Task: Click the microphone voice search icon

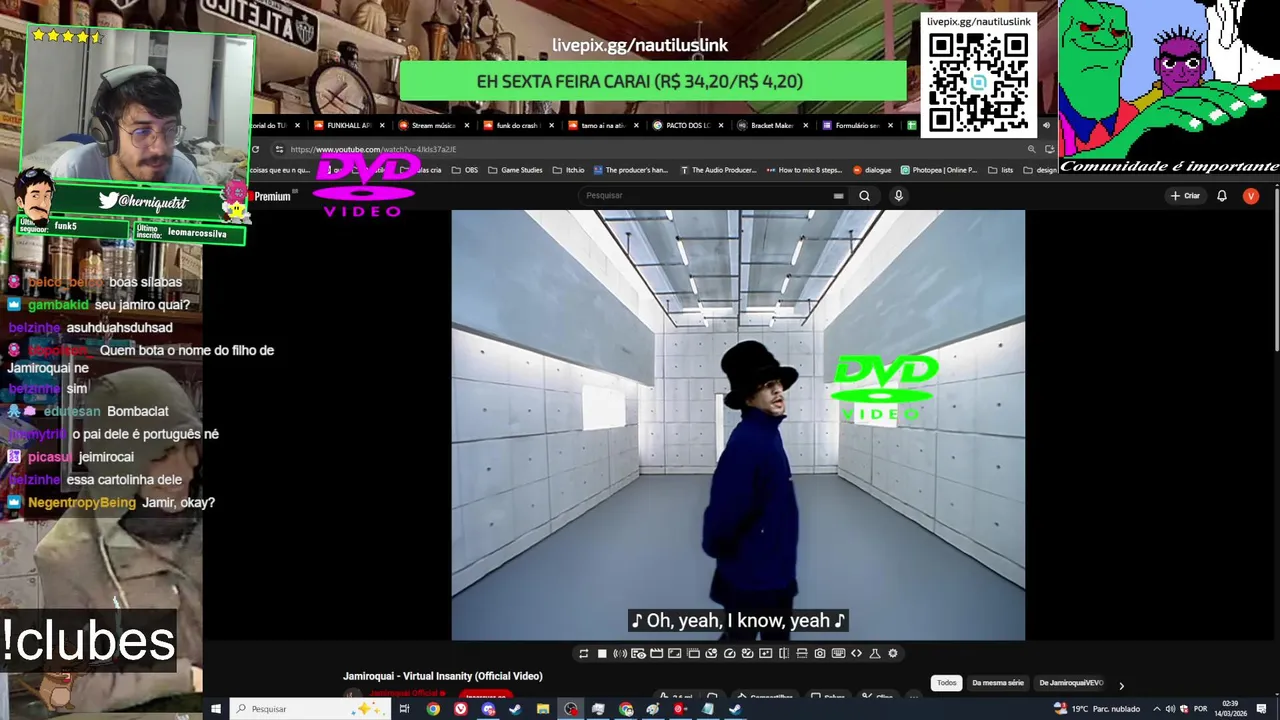Action: pyautogui.click(x=898, y=196)
